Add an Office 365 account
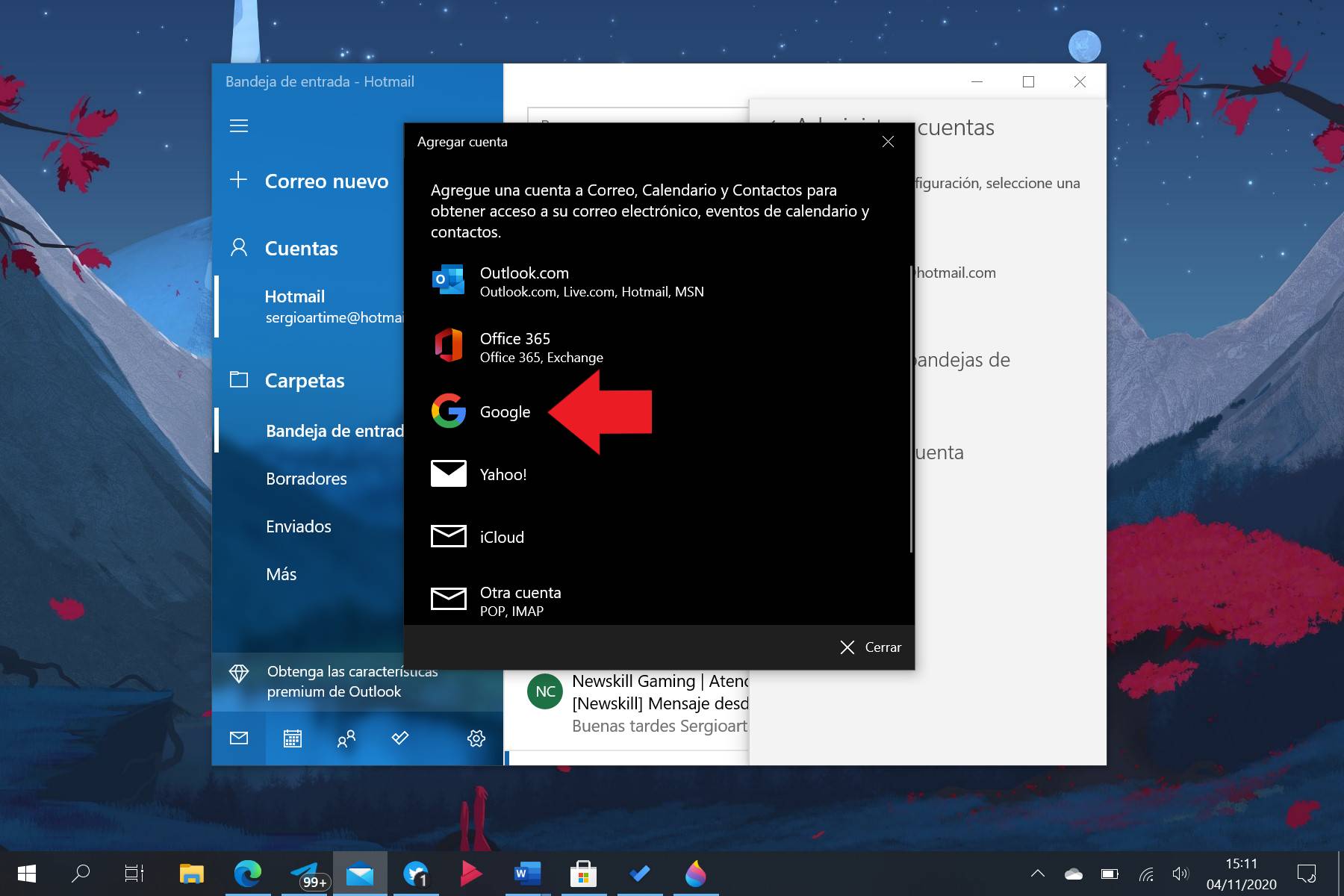The width and height of the screenshot is (1344, 896). (x=514, y=346)
